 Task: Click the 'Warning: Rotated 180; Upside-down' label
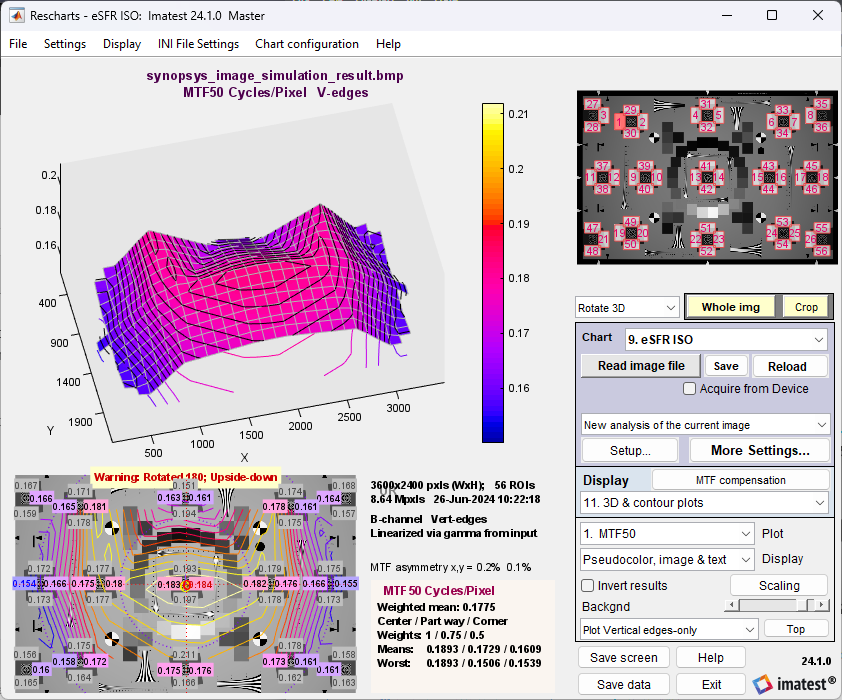(x=186, y=477)
